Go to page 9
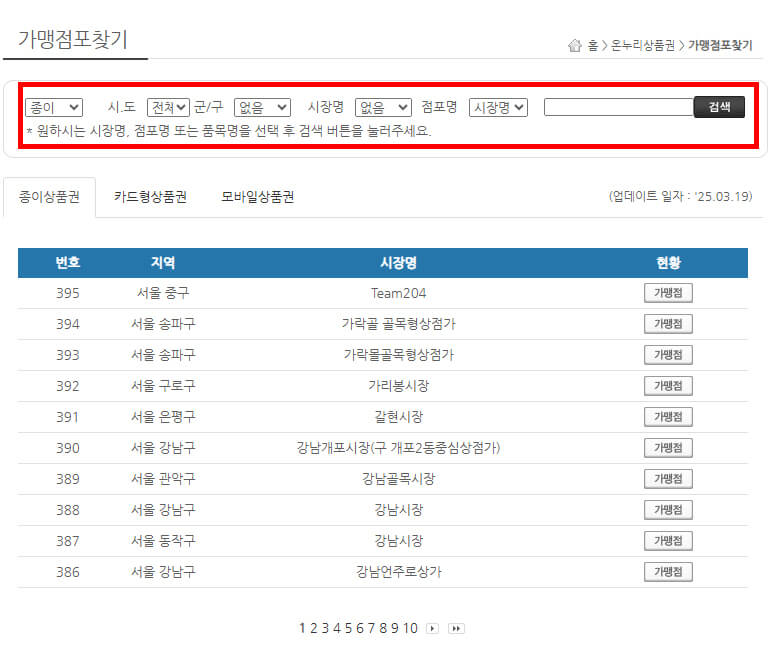This screenshot has width=774, height=651. 394,628
